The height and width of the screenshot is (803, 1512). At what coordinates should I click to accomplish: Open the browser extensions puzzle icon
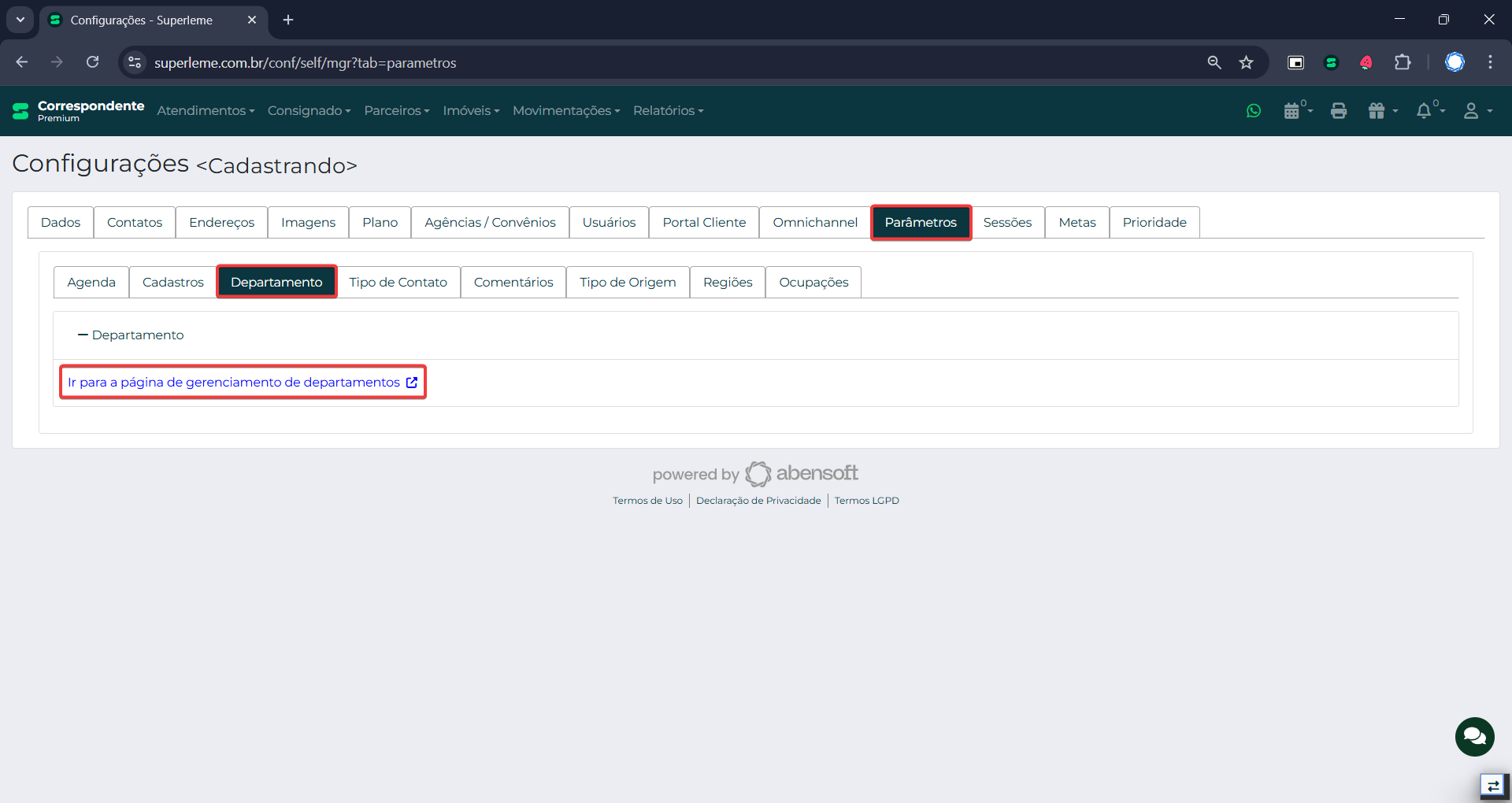[1403, 63]
